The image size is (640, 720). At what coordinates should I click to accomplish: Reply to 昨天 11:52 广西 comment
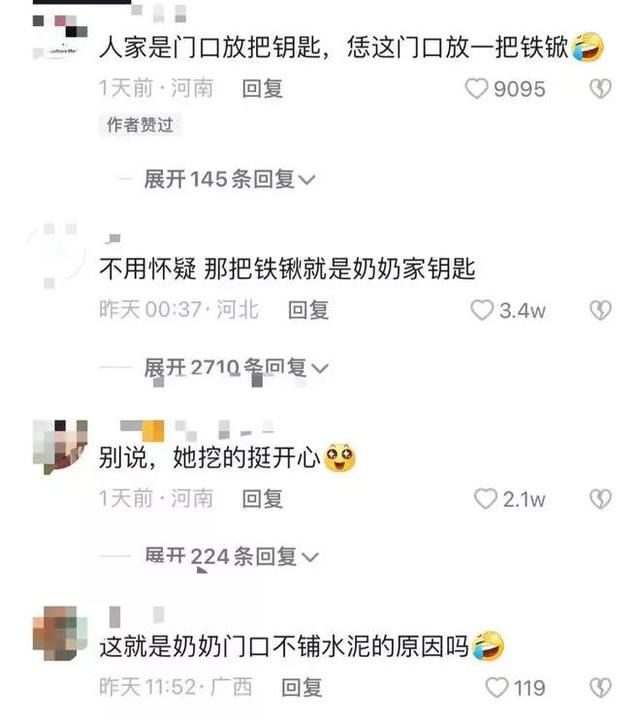(x=302, y=687)
